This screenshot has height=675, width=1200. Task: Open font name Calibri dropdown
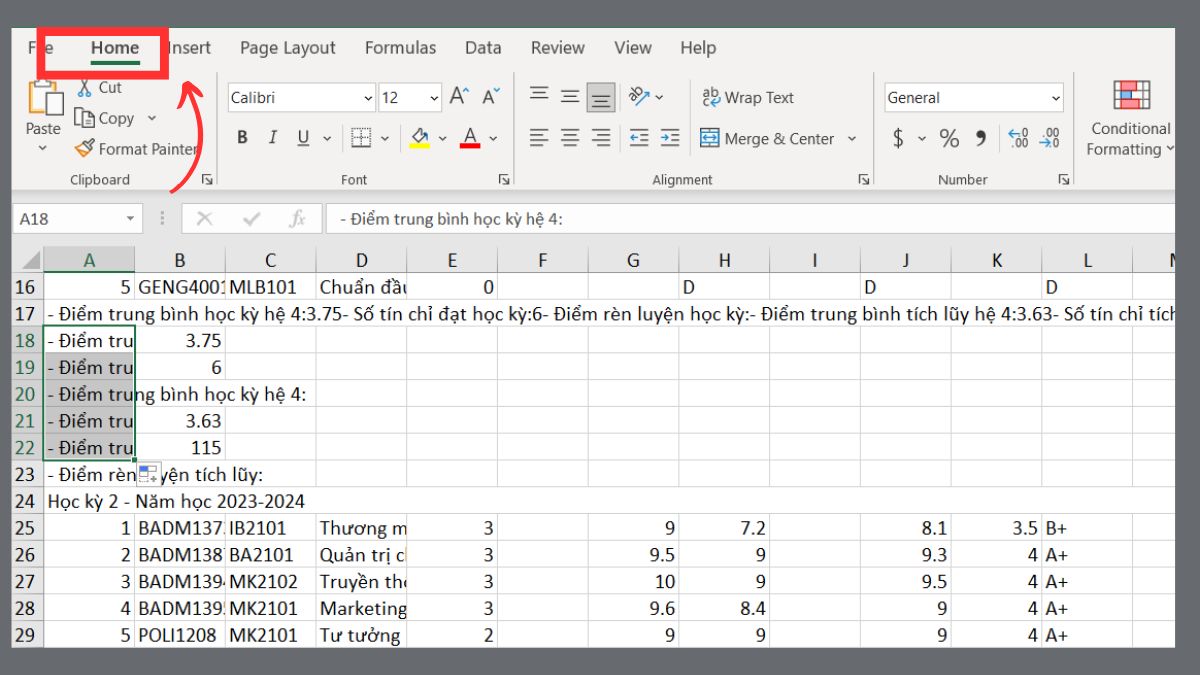pyautogui.click(x=368, y=98)
